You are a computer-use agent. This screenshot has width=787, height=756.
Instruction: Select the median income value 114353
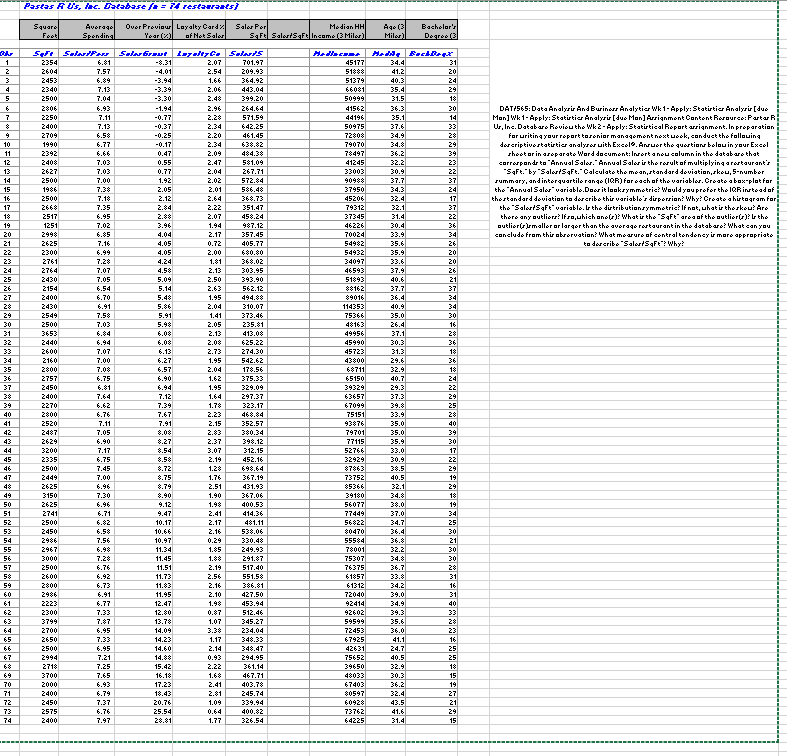pos(353,306)
